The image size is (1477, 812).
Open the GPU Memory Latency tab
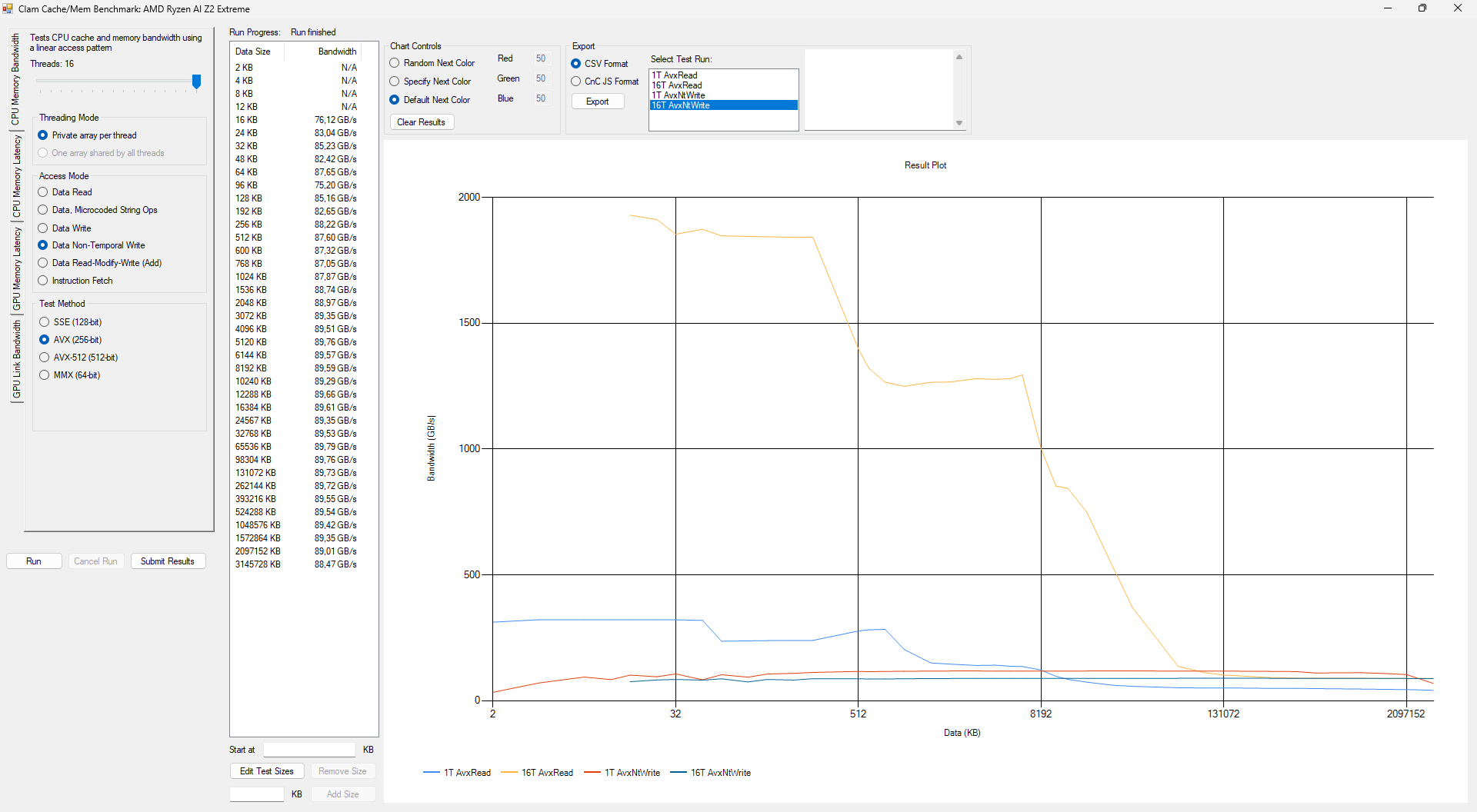tap(16, 268)
